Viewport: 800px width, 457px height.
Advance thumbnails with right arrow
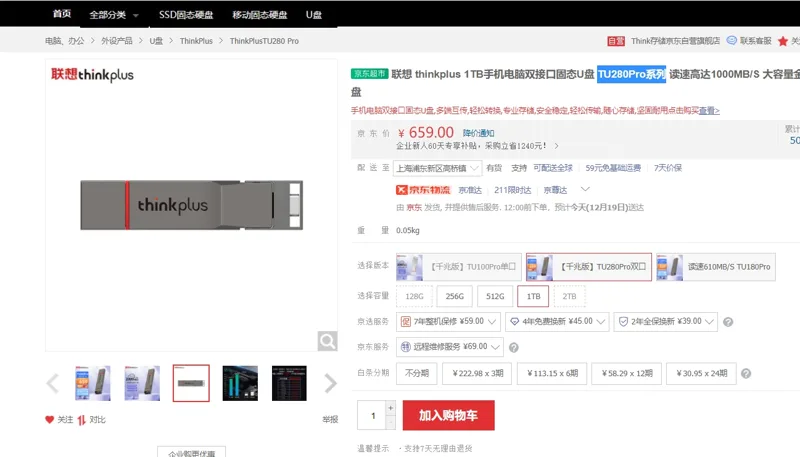click(x=331, y=384)
